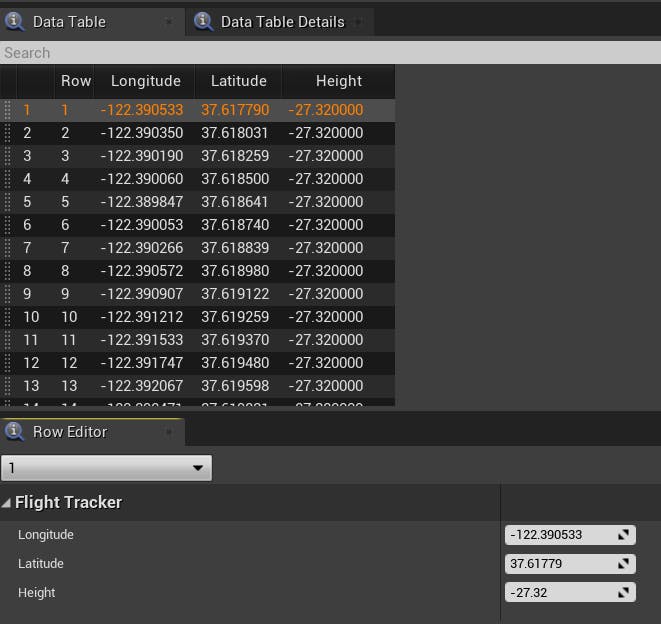Select latitude cell 37.618259
Viewport: 661px width, 624px height.
235,156
